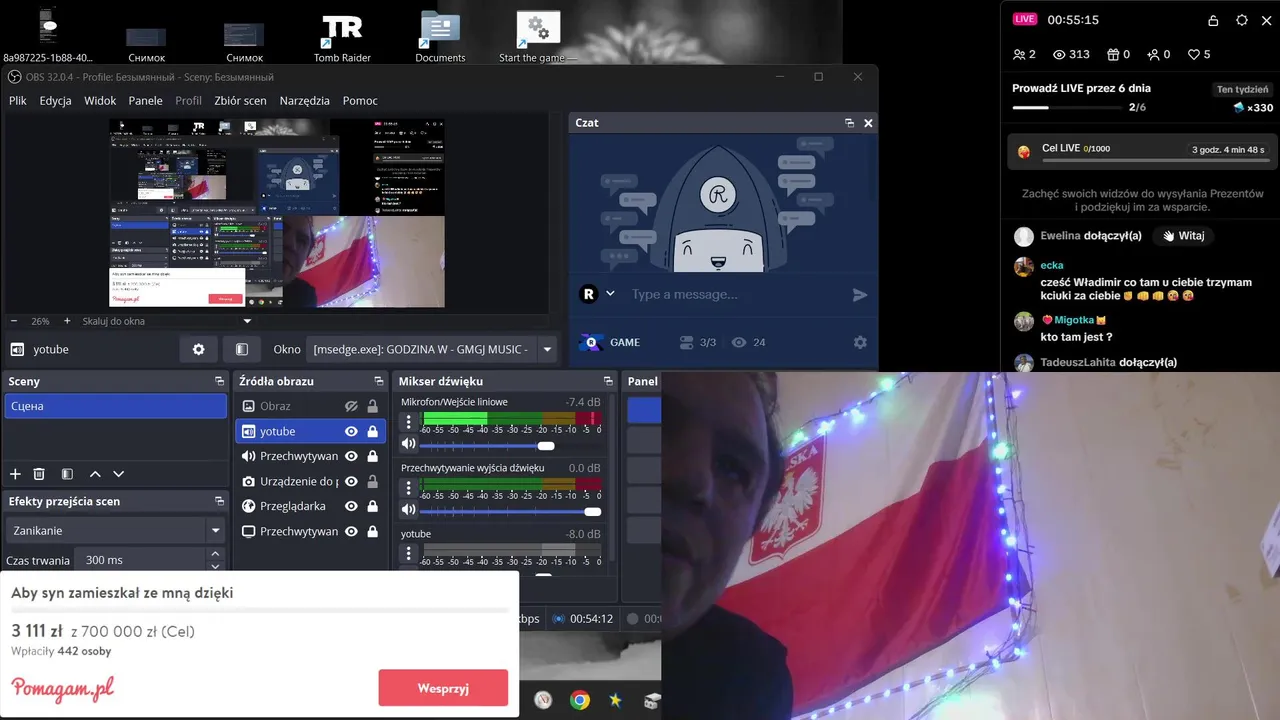Undock the Sceny panel
The height and width of the screenshot is (720, 1280).
pyautogui.click(x=219, y=381)
